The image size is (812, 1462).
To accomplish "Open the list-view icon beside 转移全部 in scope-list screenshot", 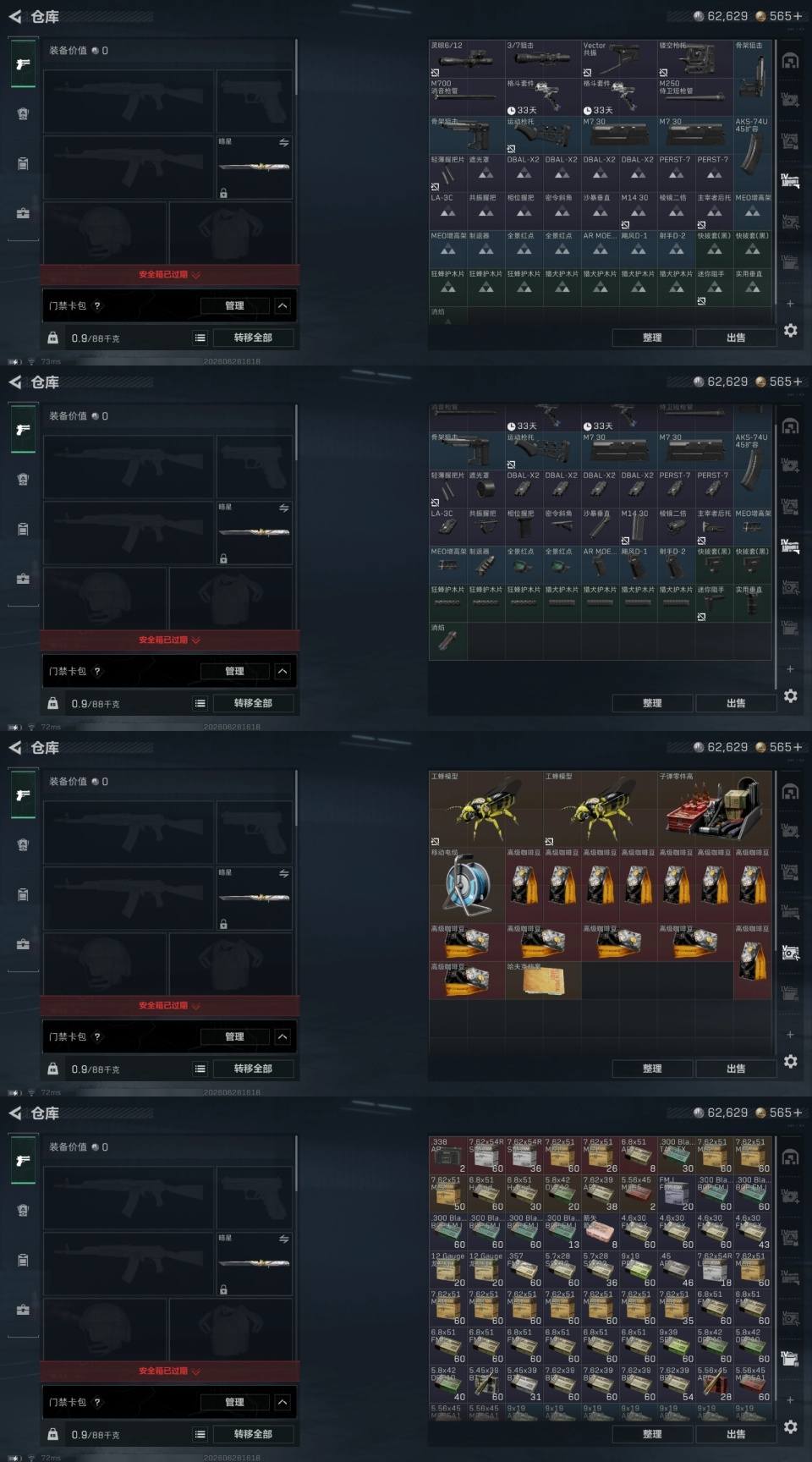I will point(200,338).
